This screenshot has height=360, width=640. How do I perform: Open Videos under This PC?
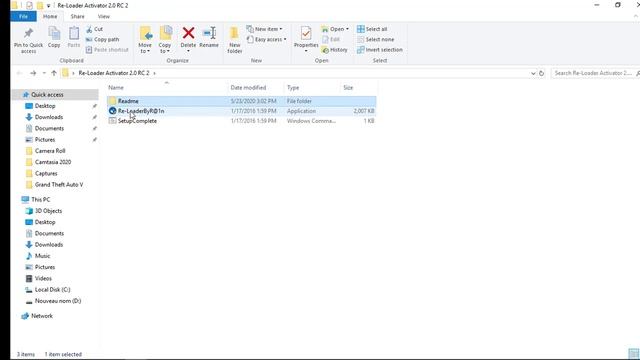point(43,278)
